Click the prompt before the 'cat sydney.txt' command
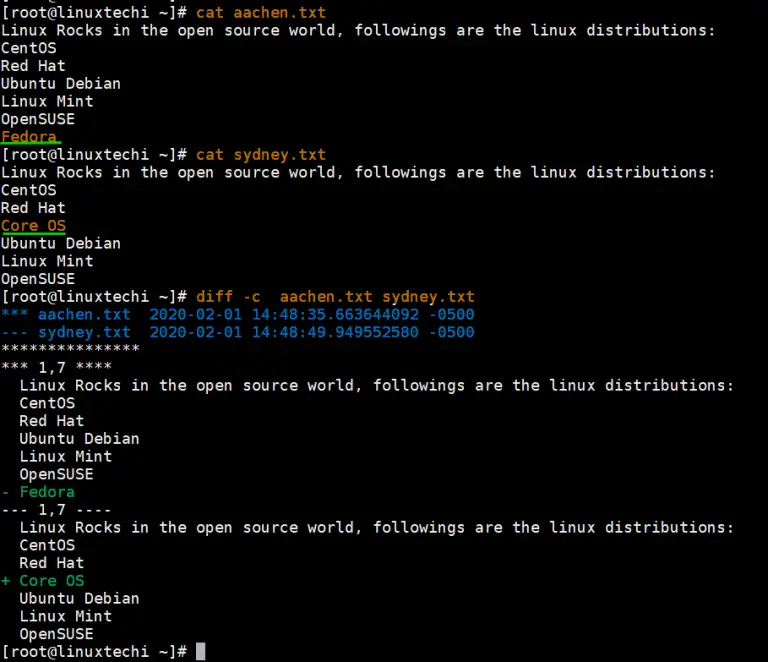768x662 pixels. point(94,155)
